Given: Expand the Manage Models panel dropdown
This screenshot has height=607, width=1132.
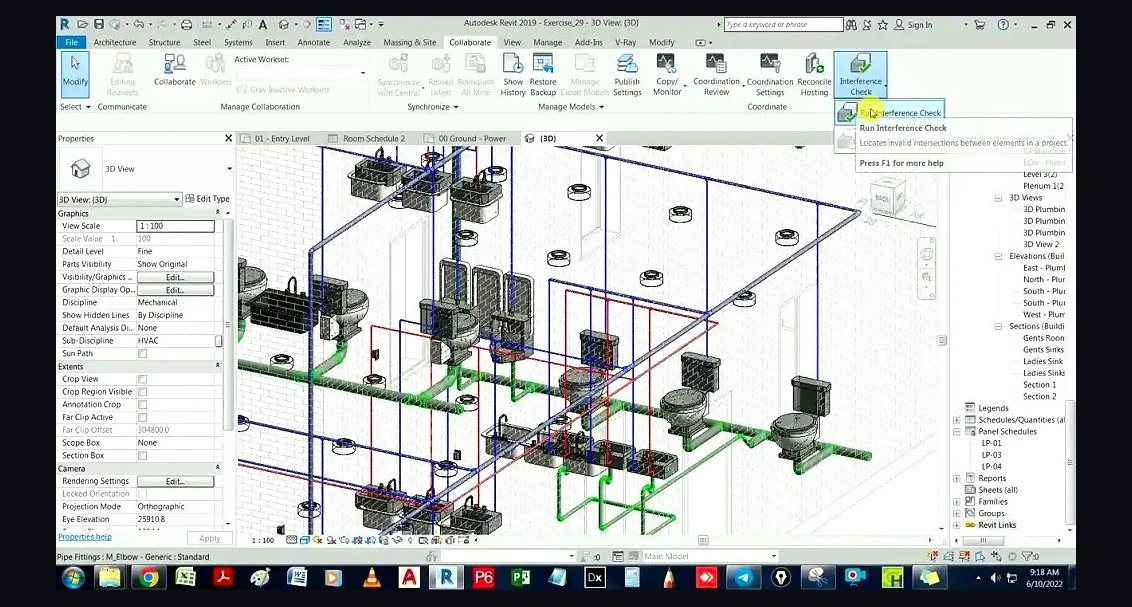Looking at the screenshot, I should point(571,107).
